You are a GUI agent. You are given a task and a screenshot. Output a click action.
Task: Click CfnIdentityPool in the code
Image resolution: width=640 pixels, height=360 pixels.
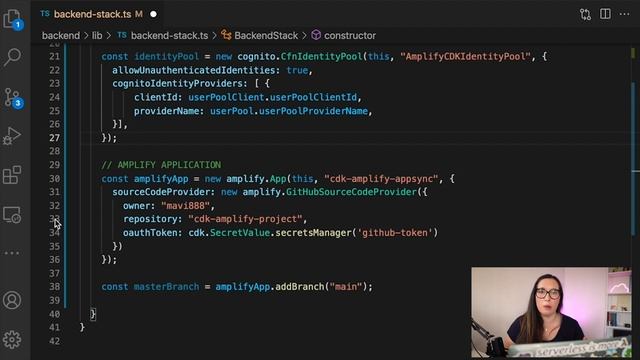point(321,56)
